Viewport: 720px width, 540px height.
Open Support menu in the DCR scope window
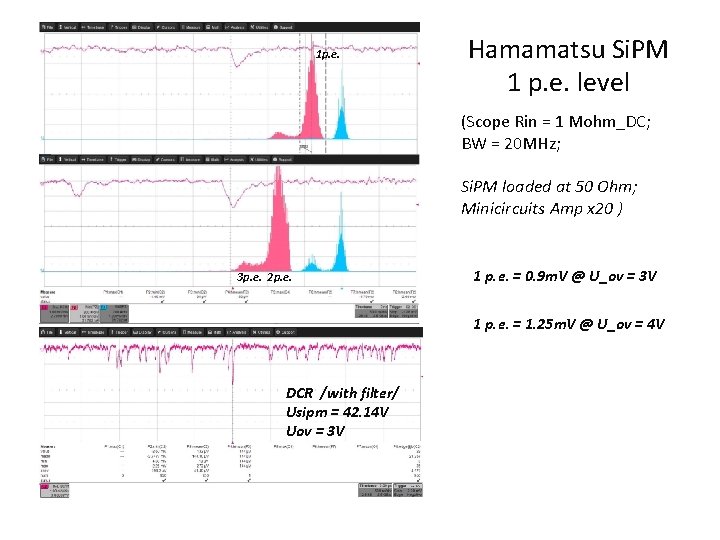click(285, 332)
